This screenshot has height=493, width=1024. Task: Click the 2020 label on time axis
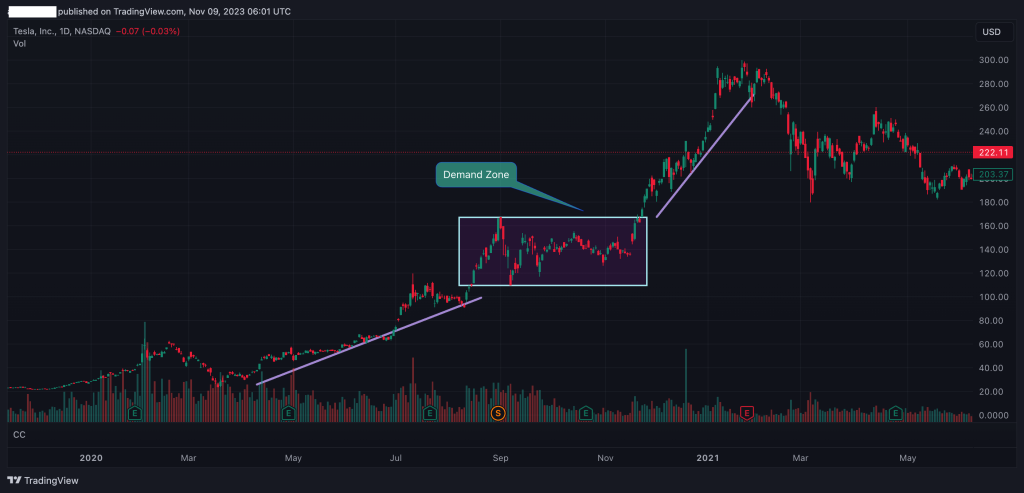[90, 458]
